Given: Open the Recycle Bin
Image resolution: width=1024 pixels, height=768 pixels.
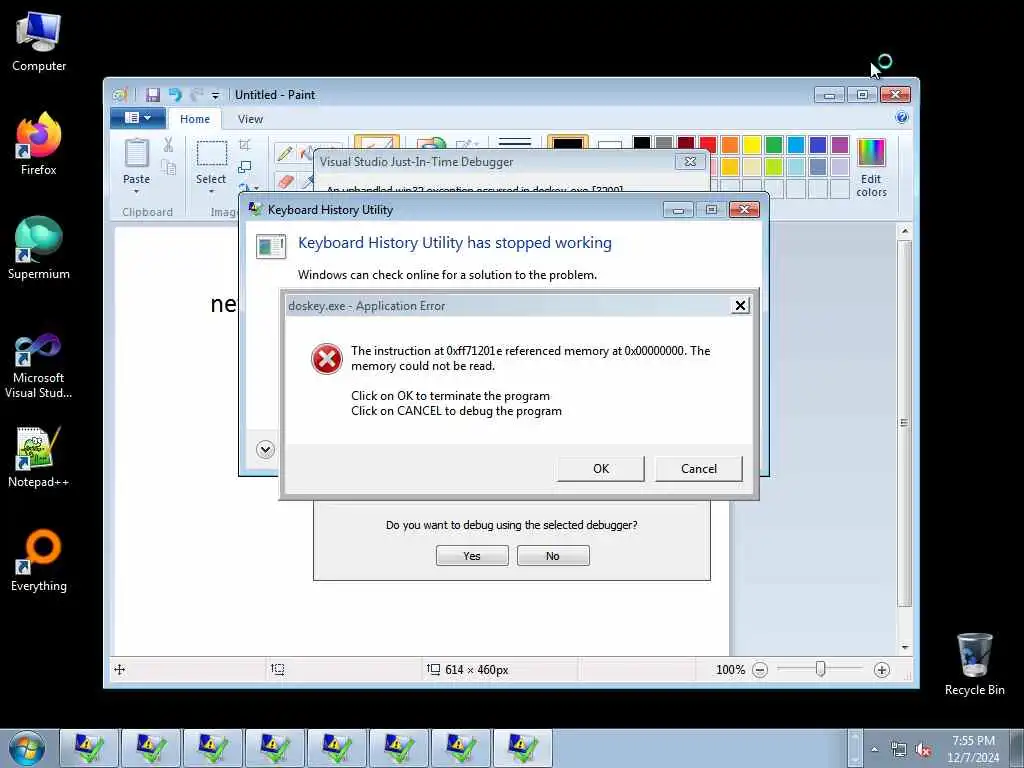Looking at the screenshot, I should [974, 664].
